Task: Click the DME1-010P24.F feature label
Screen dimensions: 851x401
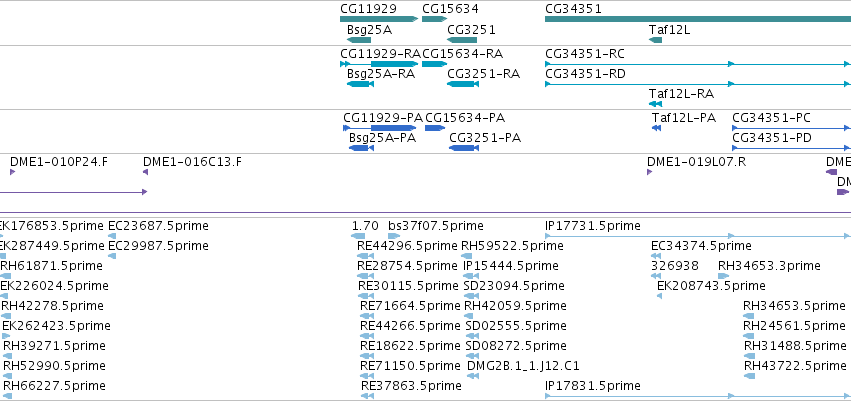Action: click(59, 161)
